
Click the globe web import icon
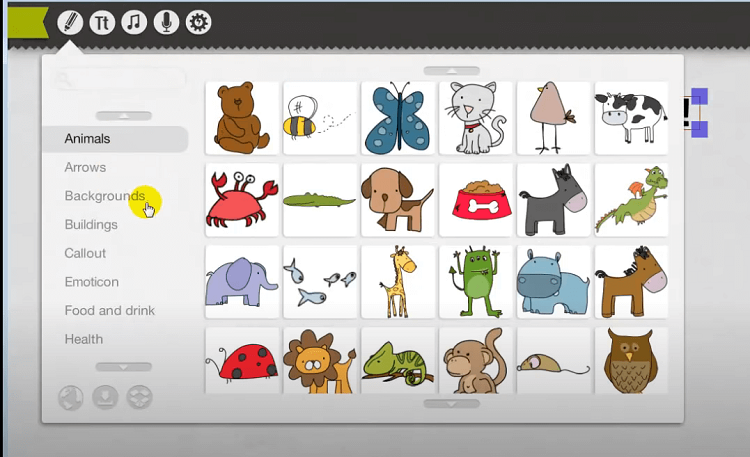pos(71,397)
